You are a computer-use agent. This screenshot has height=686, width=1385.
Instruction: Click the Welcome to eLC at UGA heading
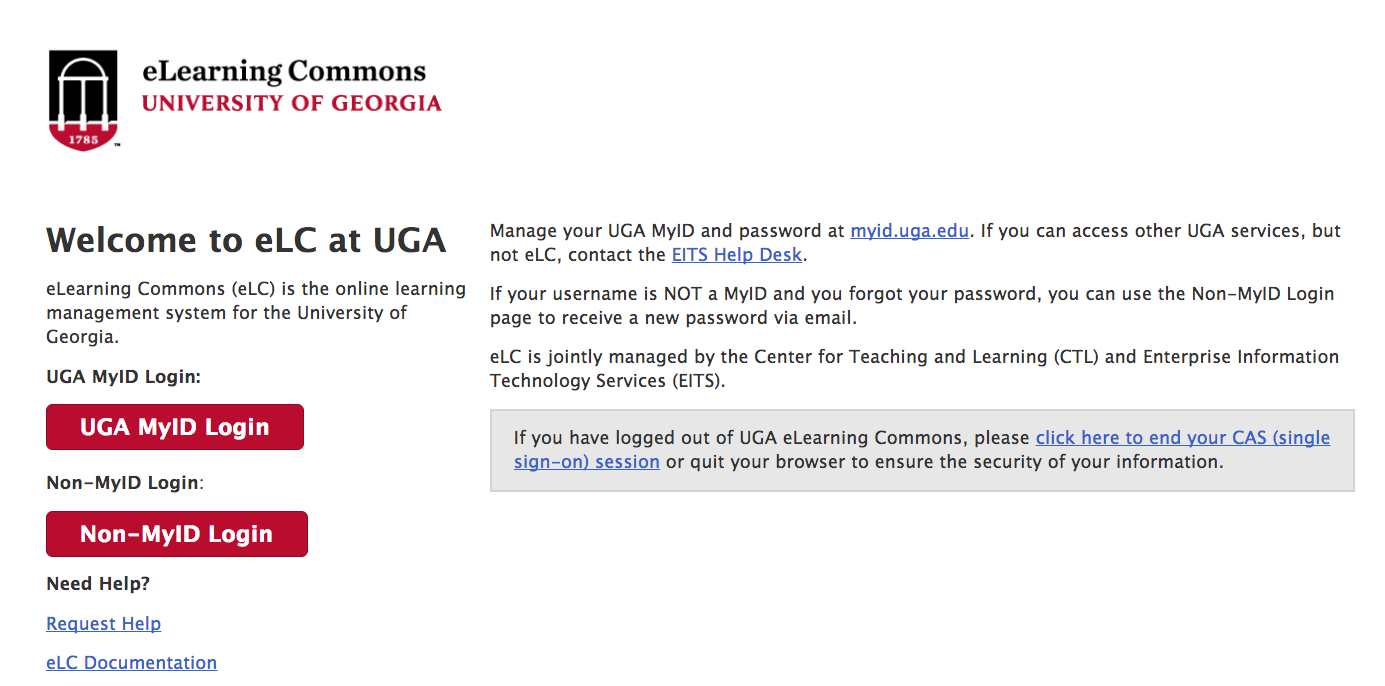tap(246, 241)
